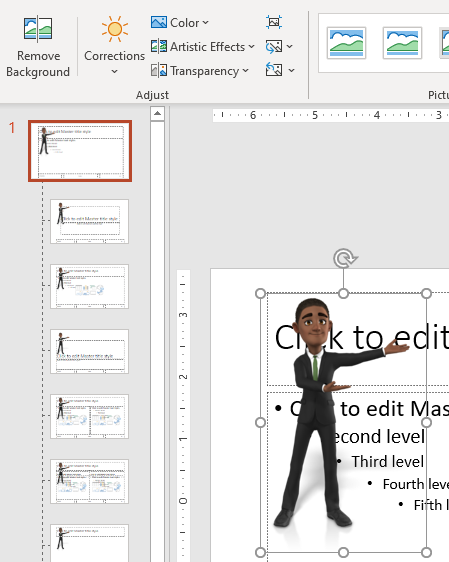Expand the Change Picture arrow
Image resolution: width=449 pixels, height=562 pixels.
(290, 47)
